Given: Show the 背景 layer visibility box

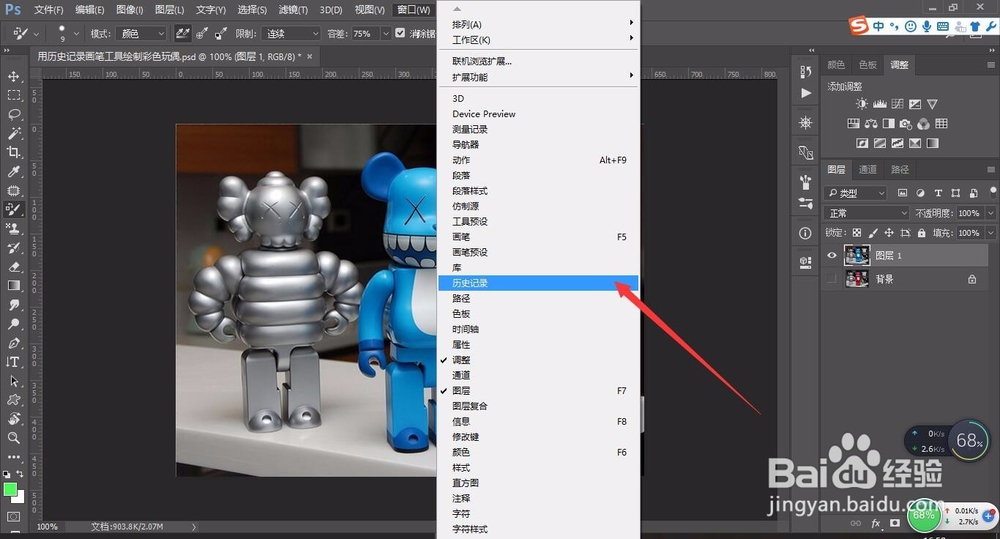Looking at the screenshot, I should [832, 280].
